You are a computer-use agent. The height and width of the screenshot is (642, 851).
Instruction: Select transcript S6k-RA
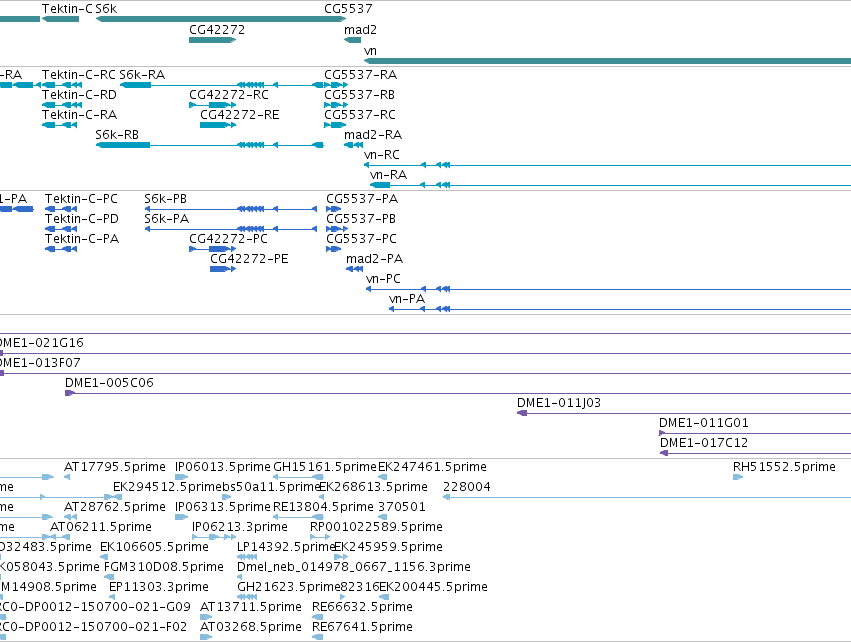(x=222, y=85)
